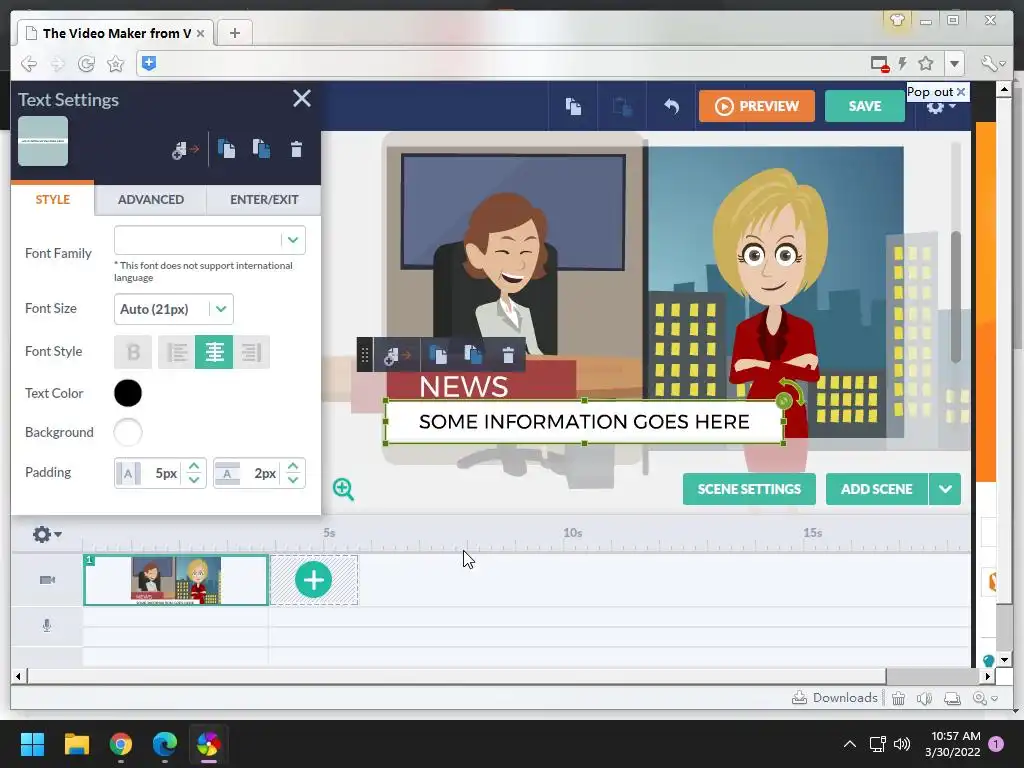Open the dropdown arrow beside the address bar star
The width and height of the screenshot is (1024, 768).
tap(954, 63)
